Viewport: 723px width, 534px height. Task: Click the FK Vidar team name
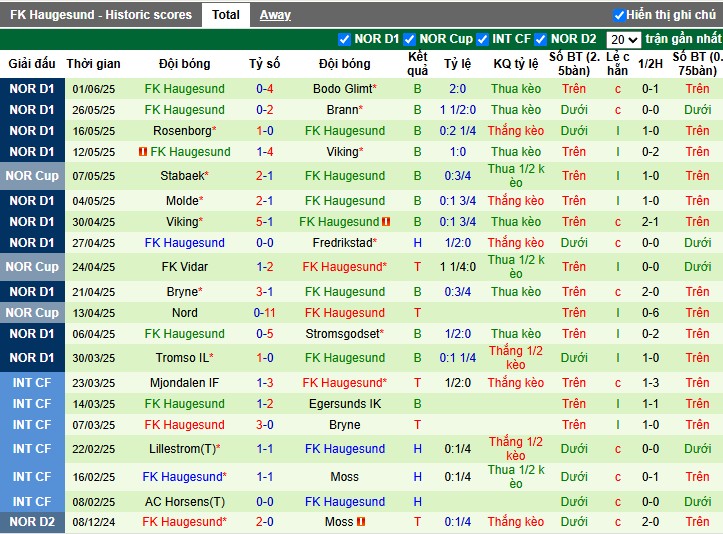point(184,267)
